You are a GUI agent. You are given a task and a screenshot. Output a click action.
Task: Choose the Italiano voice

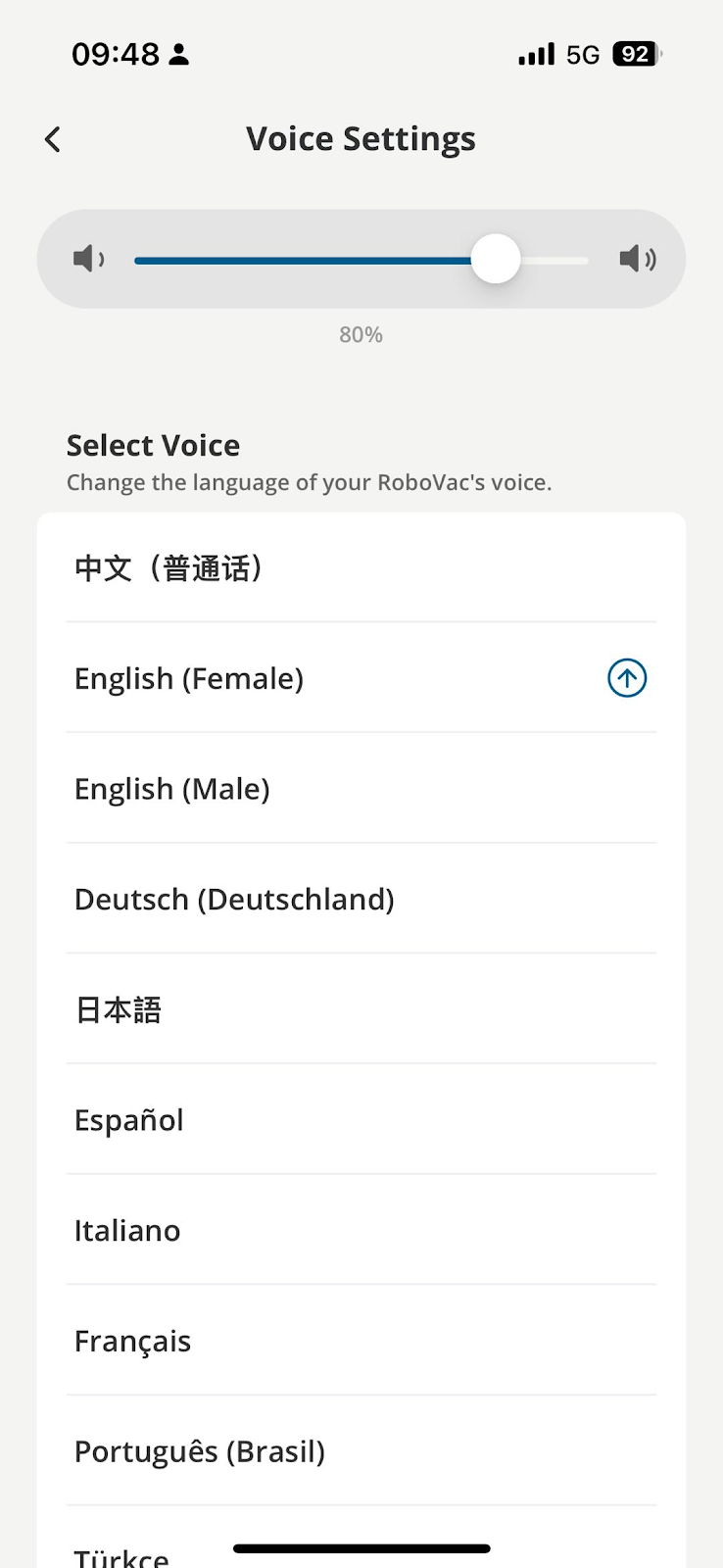coord(127,1231)
